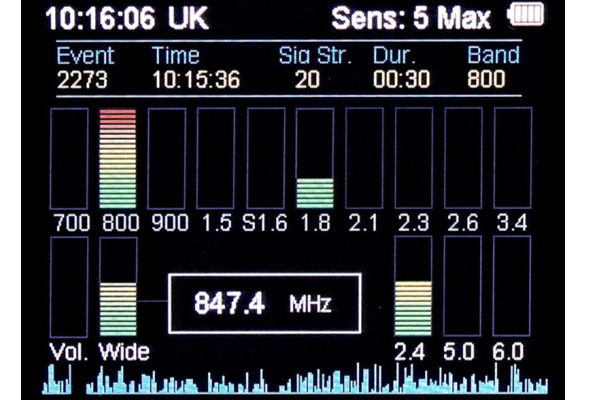Click the 900 label under the bars
The width and height of the screenshot is (600, 400).
(170, 223)
